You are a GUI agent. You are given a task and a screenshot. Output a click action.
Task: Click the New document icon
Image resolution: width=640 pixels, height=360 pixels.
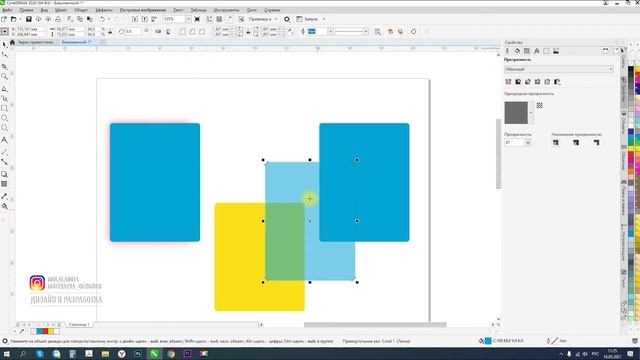click(4, 19)
